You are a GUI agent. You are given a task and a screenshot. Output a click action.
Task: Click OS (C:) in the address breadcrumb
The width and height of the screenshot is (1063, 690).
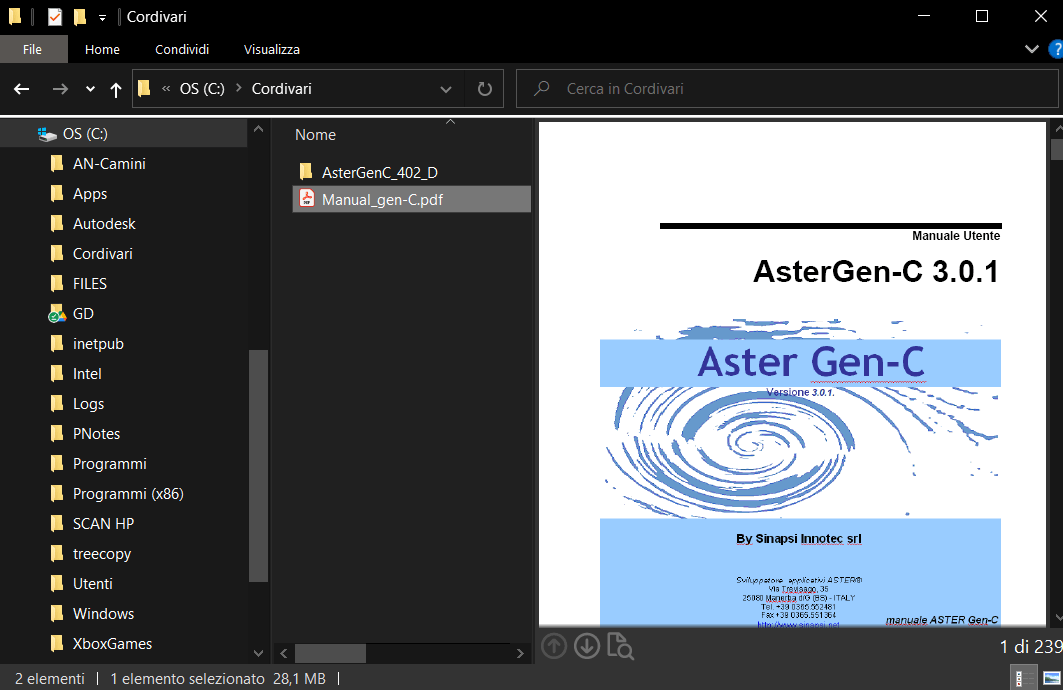point(202,89)
